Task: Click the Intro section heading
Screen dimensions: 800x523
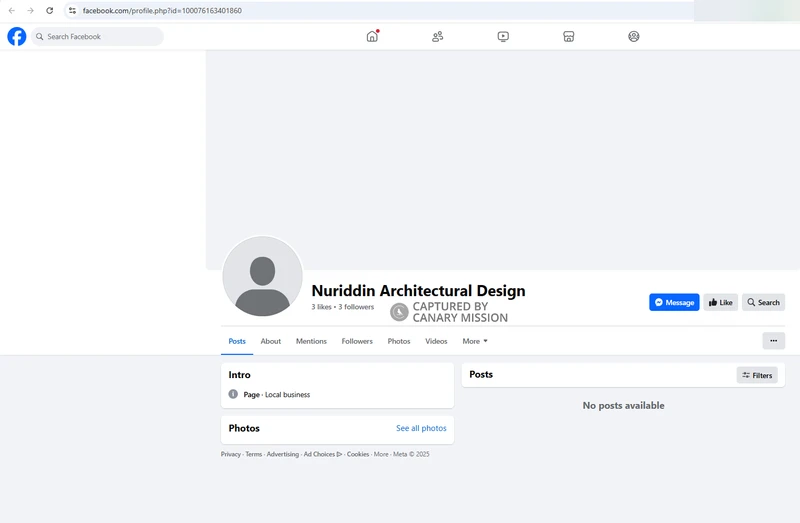Action: (239, 375)
